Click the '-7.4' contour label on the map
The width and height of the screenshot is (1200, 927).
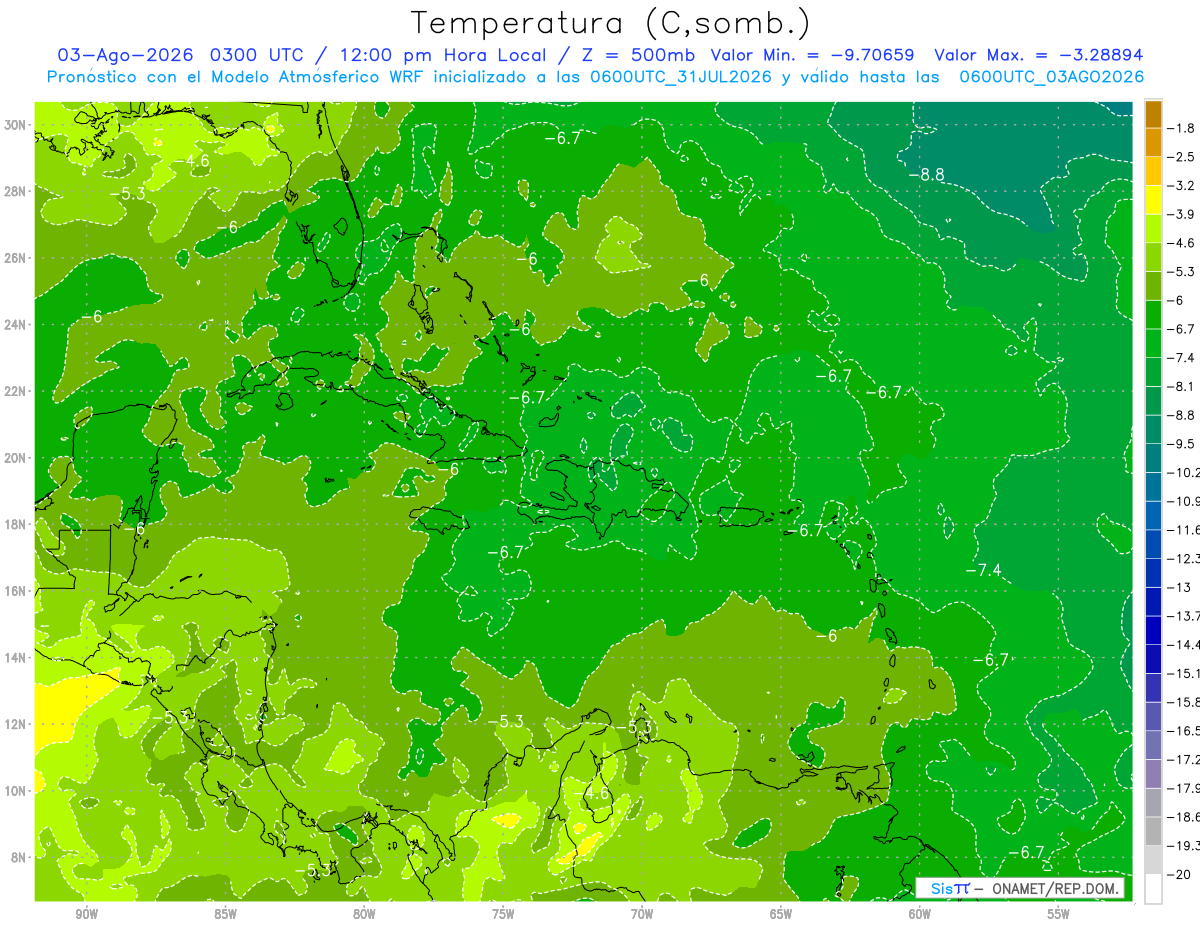[x=983, y=570]
